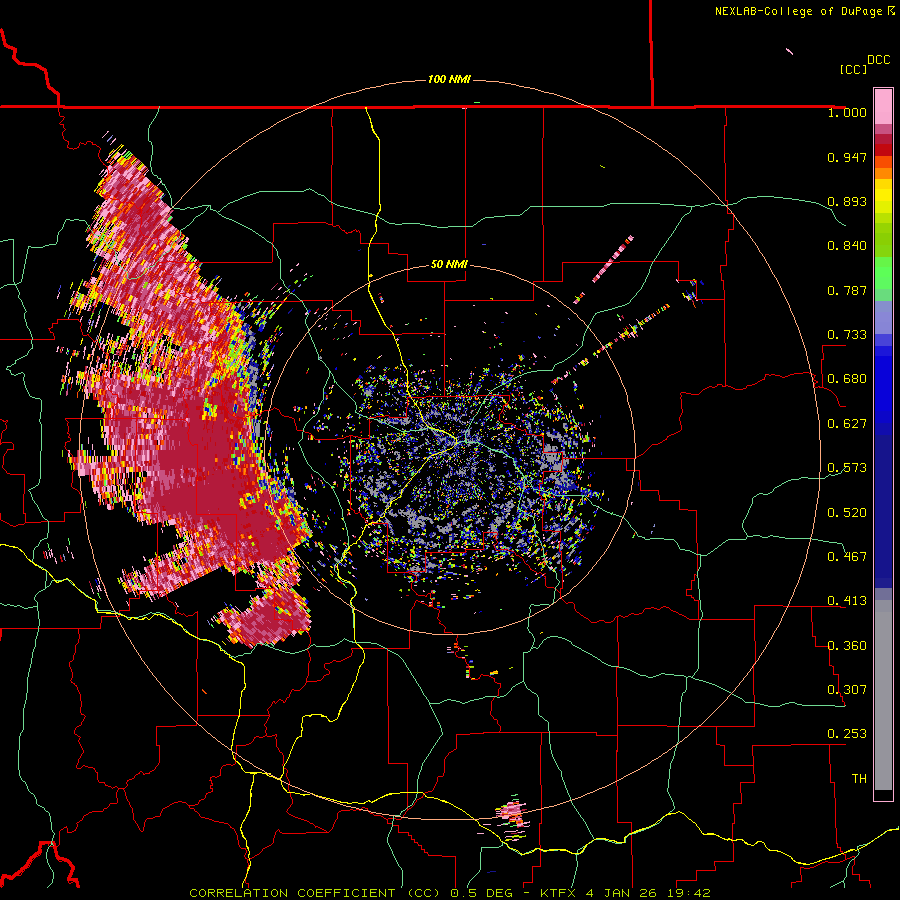Click the [CC] units label
This screenshot has height=900, width=900.
pos(853,69)
